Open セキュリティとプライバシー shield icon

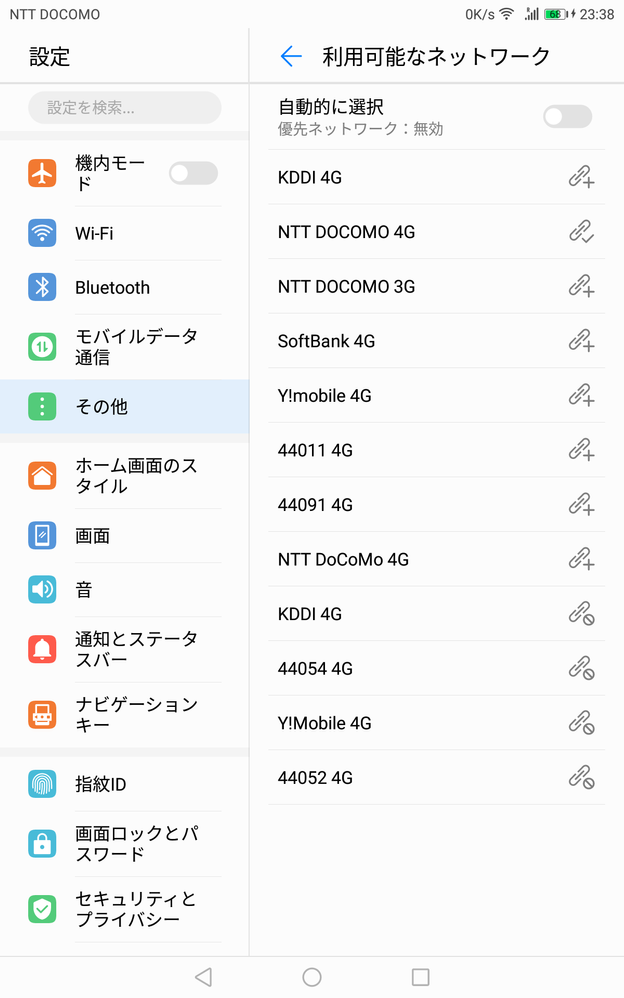(x=42, y=910)
